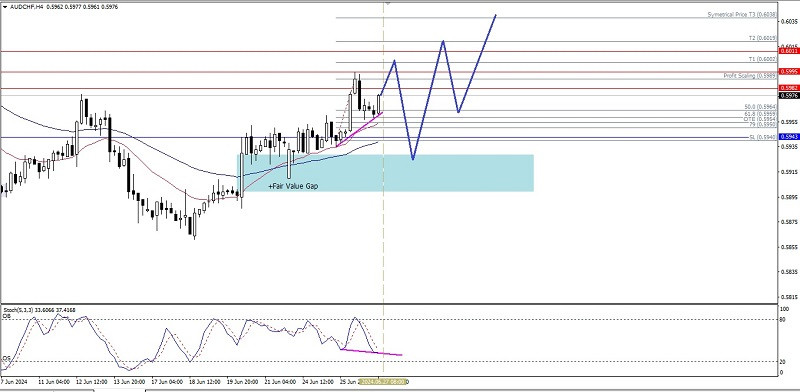This screenshot has height=392, width=800.
Task: Click the highlighted 2024.06.27 crosshair time marker
Action: pos(383,381)
